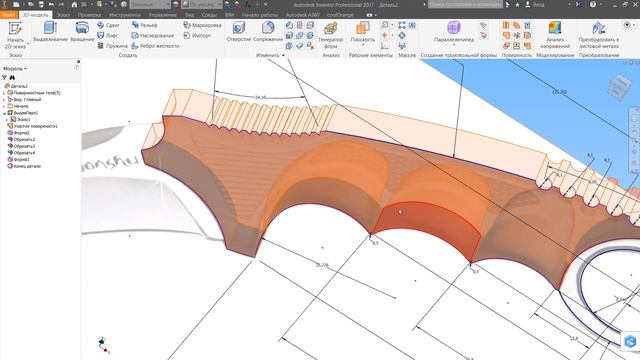The height and width of the screenshot is (360, 640).
Task: Switch to the Вид ribbon tab
Action: (x=189, y=15)
